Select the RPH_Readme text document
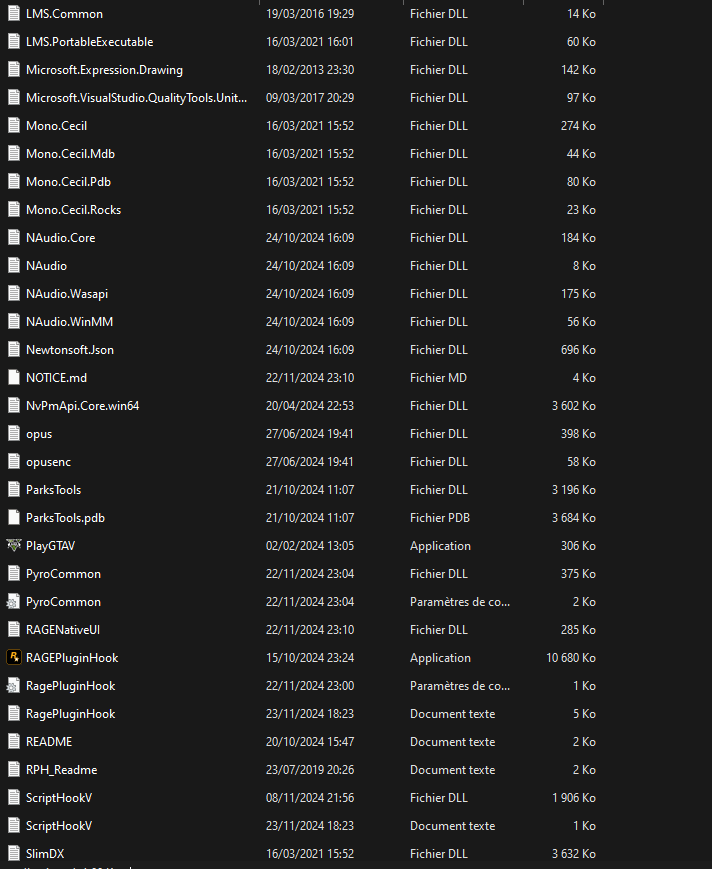Image resolution: width=712 pixels, height=869 pixels. click(61, 770)
